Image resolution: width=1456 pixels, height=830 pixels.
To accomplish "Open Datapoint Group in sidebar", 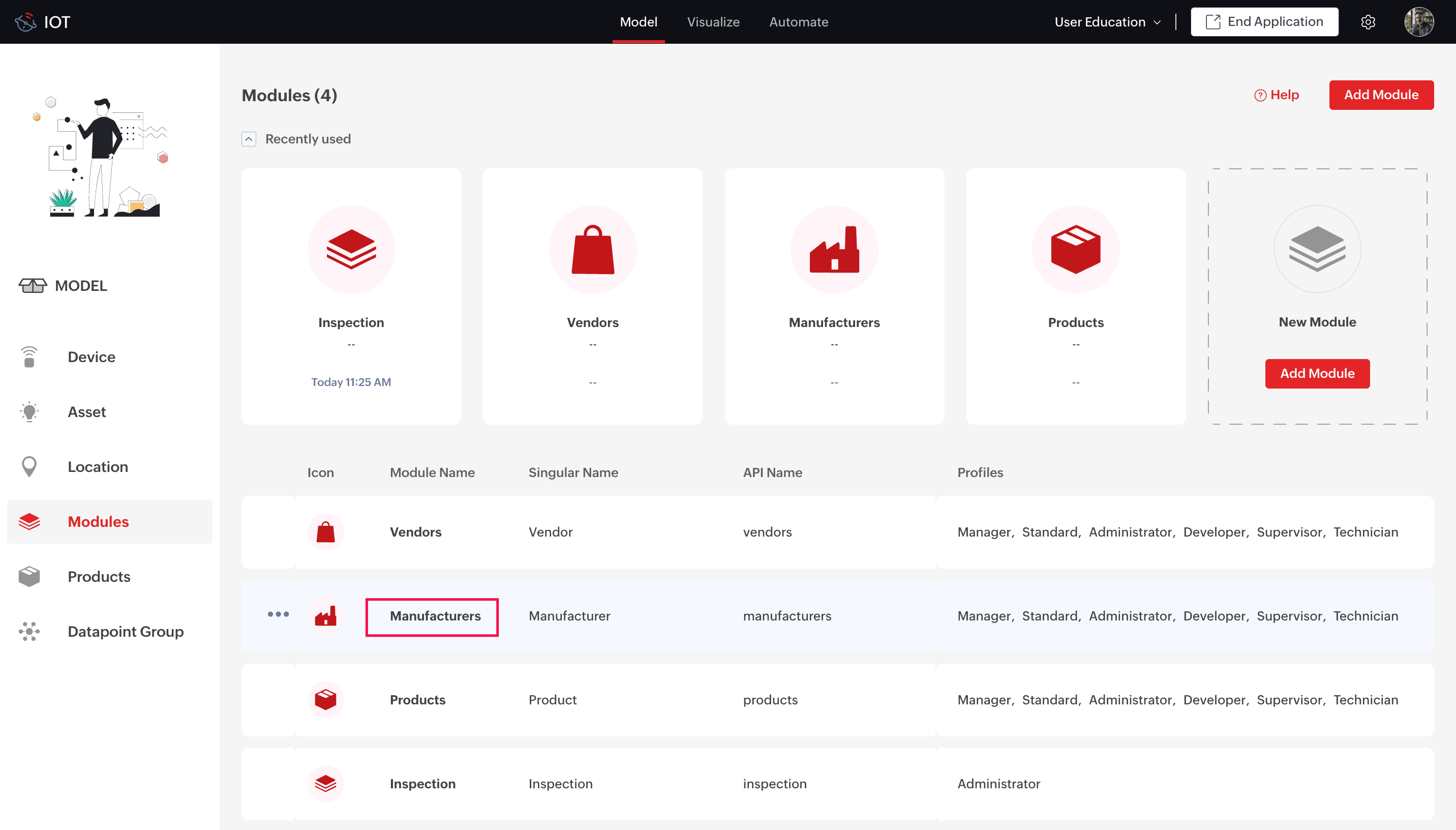I will [126, 632].
